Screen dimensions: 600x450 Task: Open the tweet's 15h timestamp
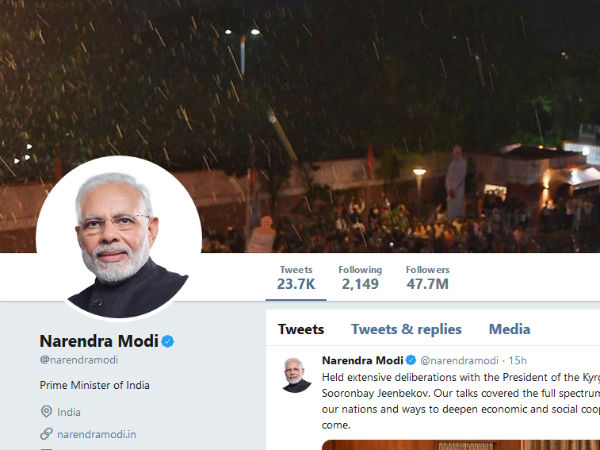[x=517, y=360]
